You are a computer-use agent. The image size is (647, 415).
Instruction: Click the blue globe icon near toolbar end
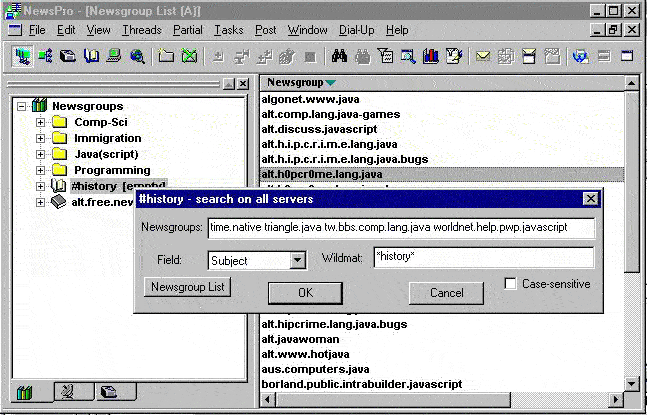[x=580, y=57]
